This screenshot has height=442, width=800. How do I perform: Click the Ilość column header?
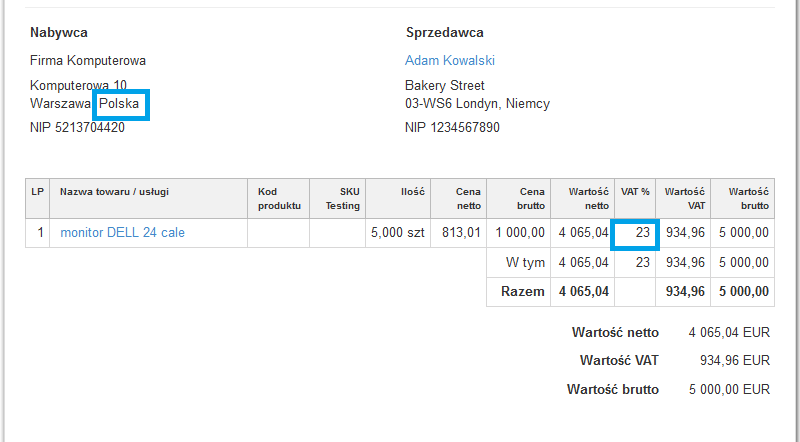[414, 191]
